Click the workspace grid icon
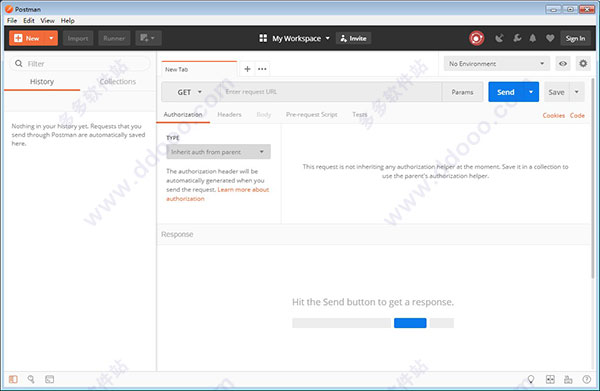Screen dimensions: 600x391 tap(263, 38)
